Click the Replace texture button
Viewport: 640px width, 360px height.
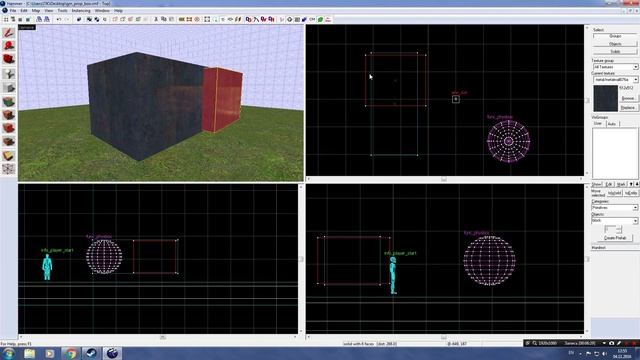[x=628, y=108]
